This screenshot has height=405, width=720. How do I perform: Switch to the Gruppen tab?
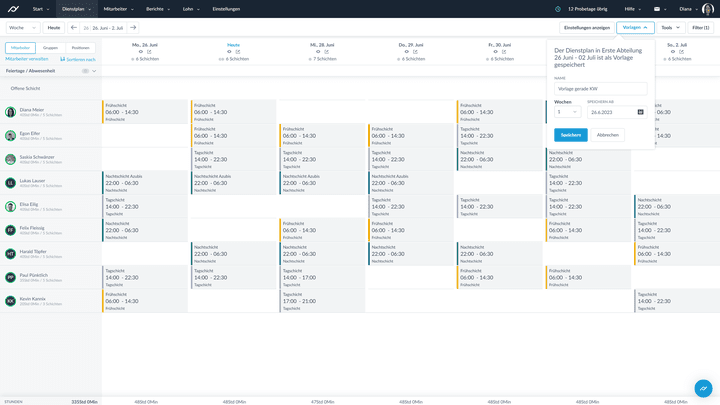coord(50,47)
